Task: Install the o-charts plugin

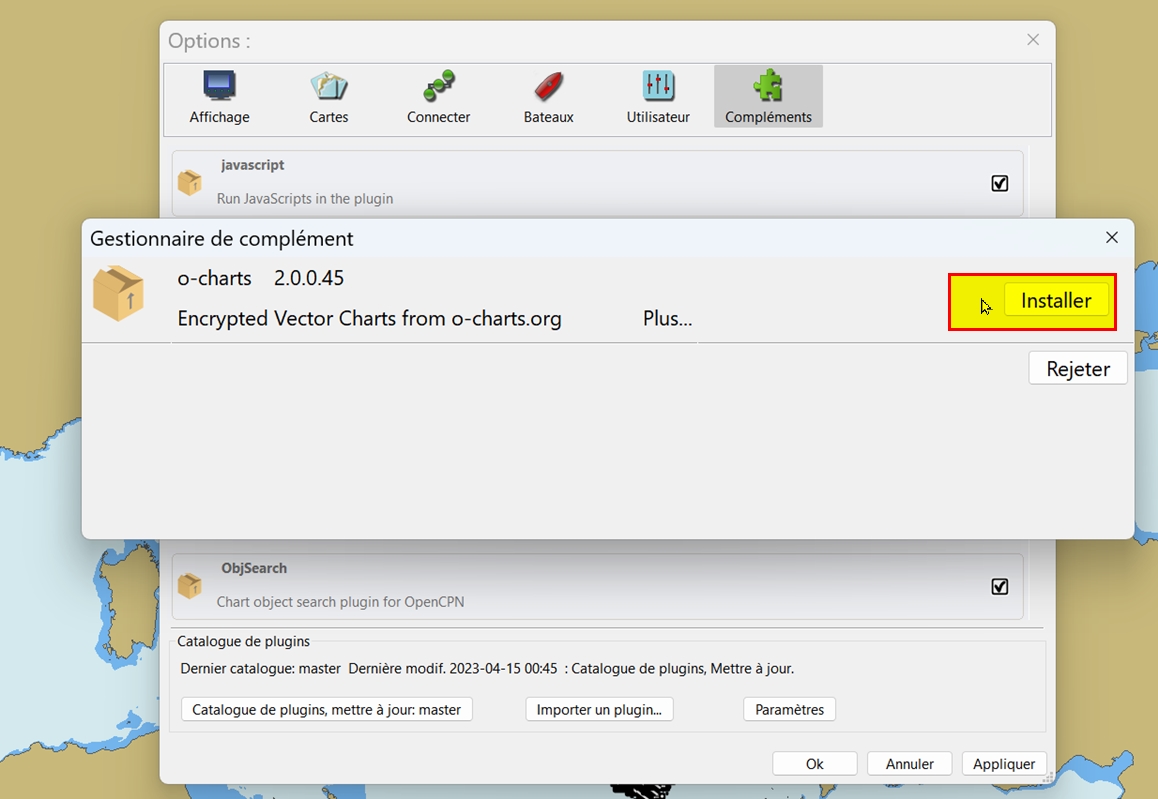Action: coord(1056,301)
